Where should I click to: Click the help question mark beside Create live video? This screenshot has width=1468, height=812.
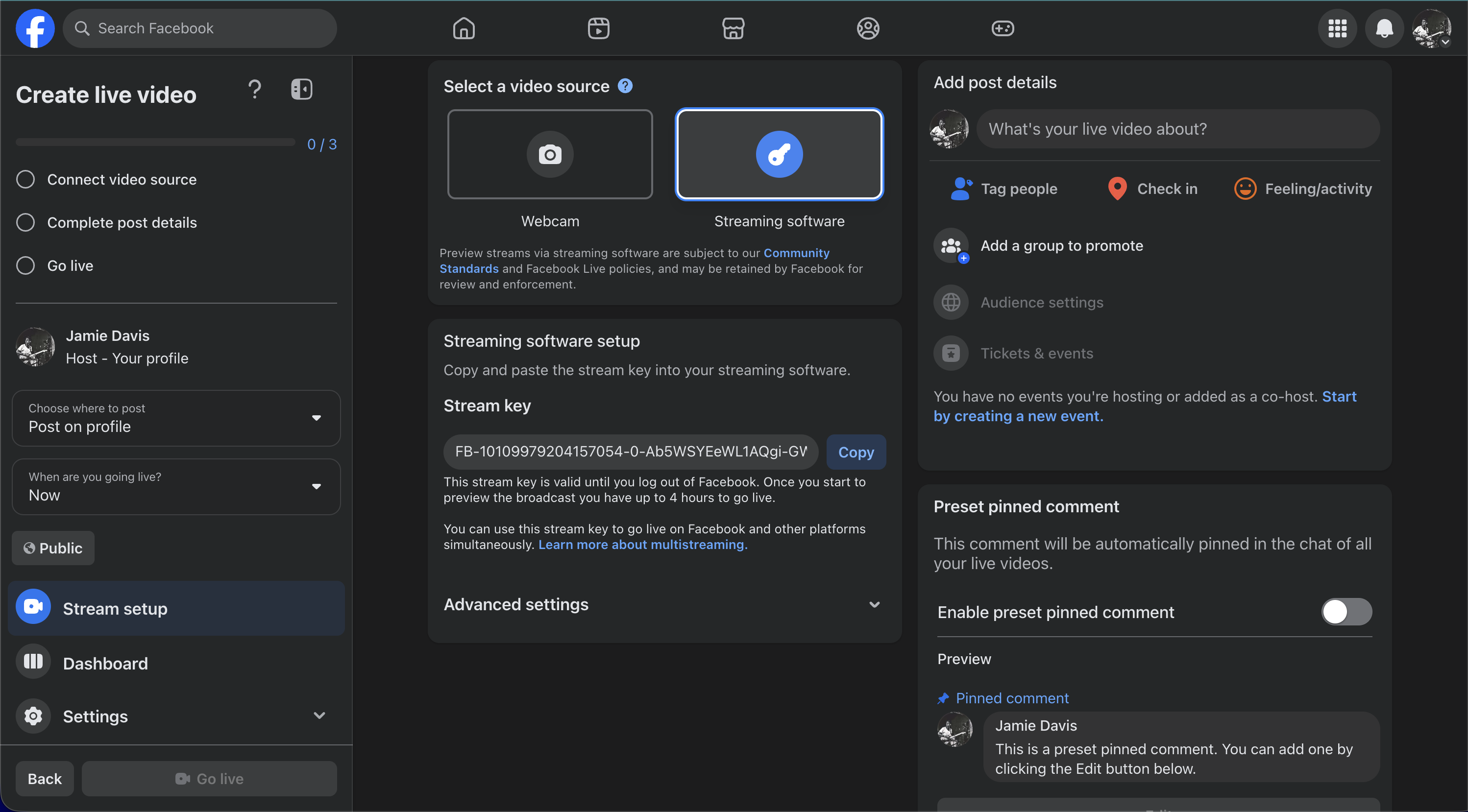point(255,90)
